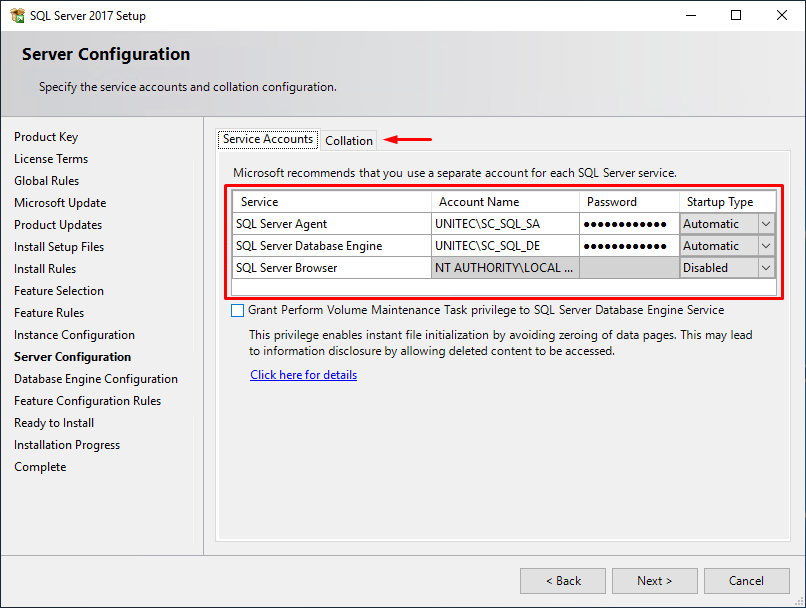This screenshot has height=608, width=806.
Task: Select Database Engine Configuration step
Action: [x=96, y=379]
